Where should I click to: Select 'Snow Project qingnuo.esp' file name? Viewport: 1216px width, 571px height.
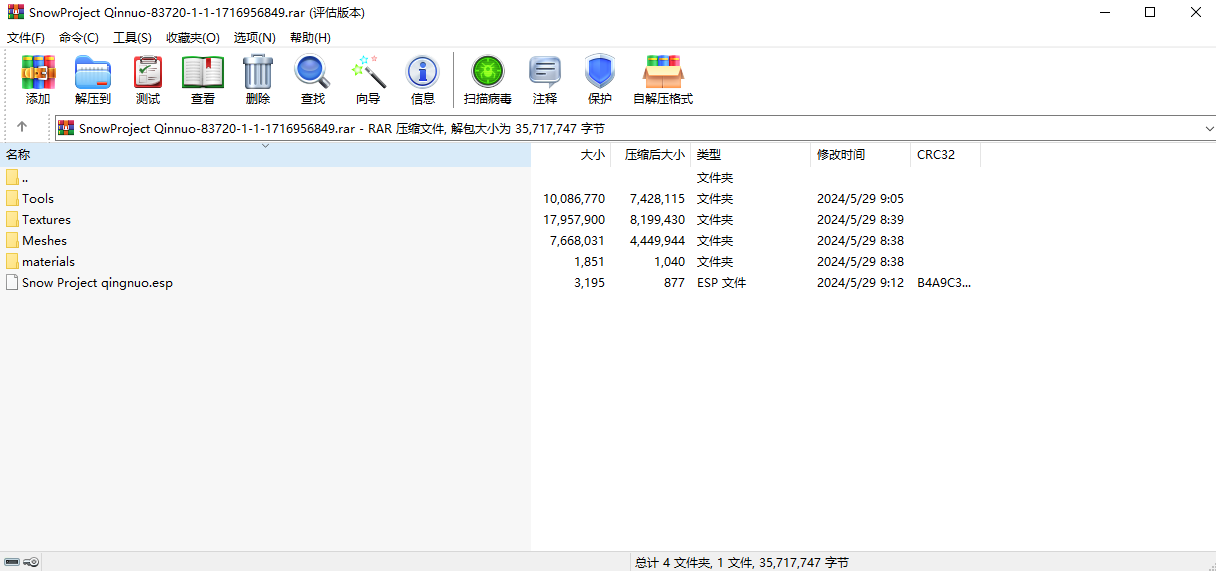[x=97, y=282]
